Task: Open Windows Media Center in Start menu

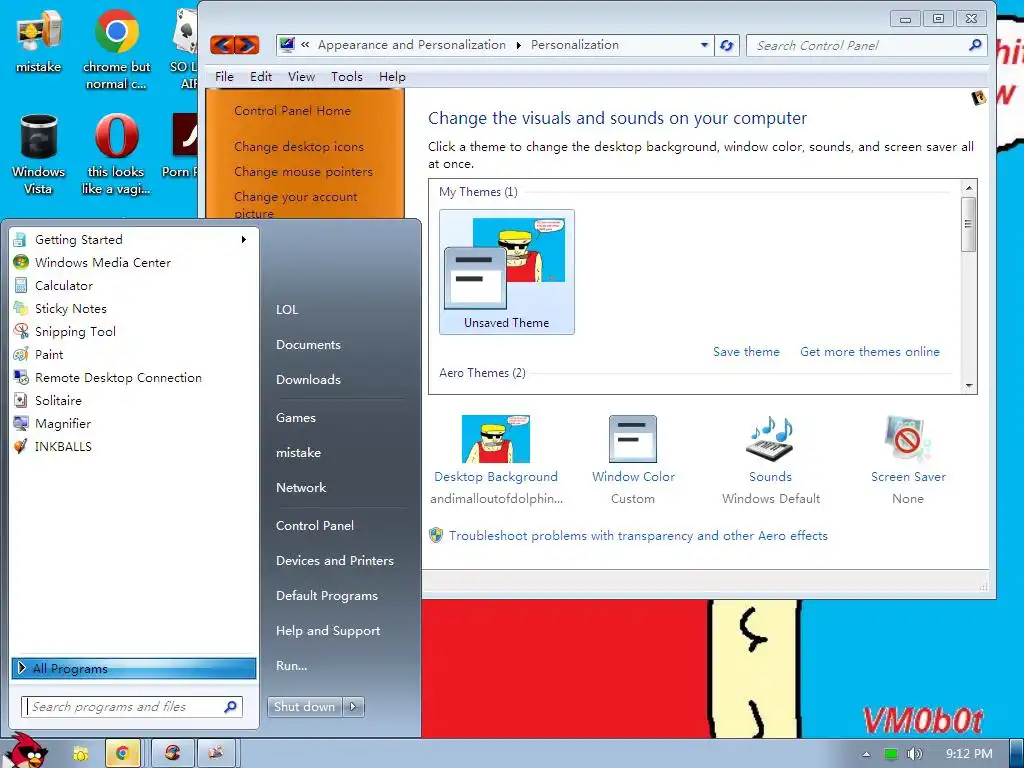Action: (x=103, y=263)
